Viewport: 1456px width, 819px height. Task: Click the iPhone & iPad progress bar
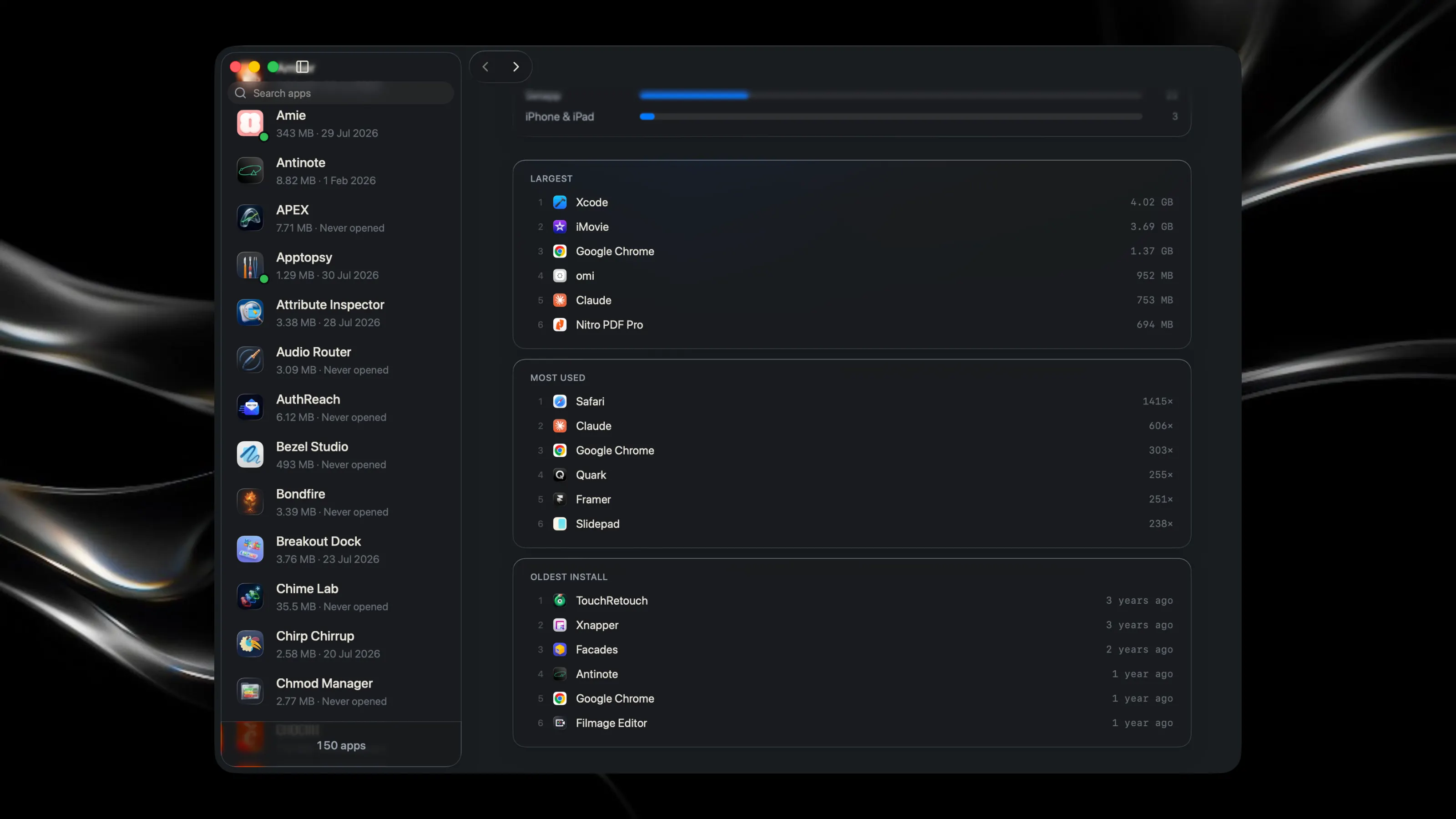[891, 116]
